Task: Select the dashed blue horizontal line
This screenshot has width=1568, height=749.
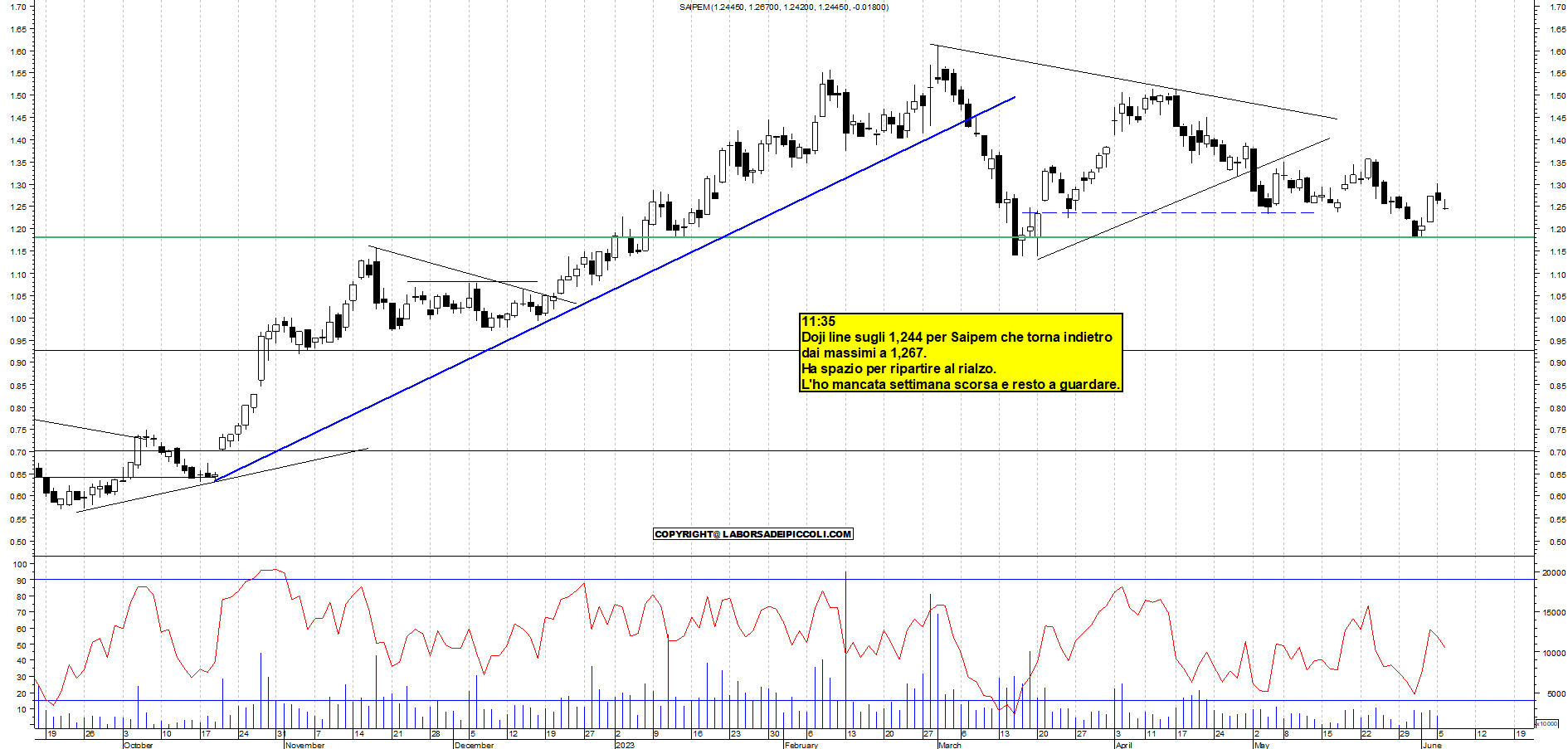Action: [1170, 213]
